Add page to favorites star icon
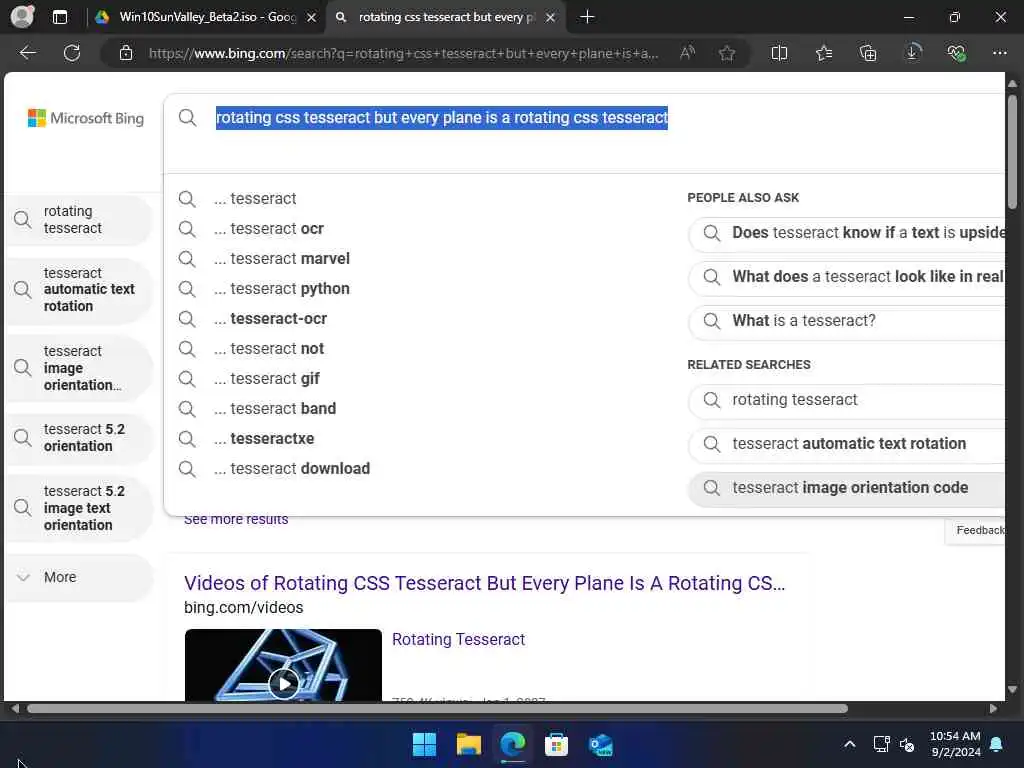 (x=727, y=53)
